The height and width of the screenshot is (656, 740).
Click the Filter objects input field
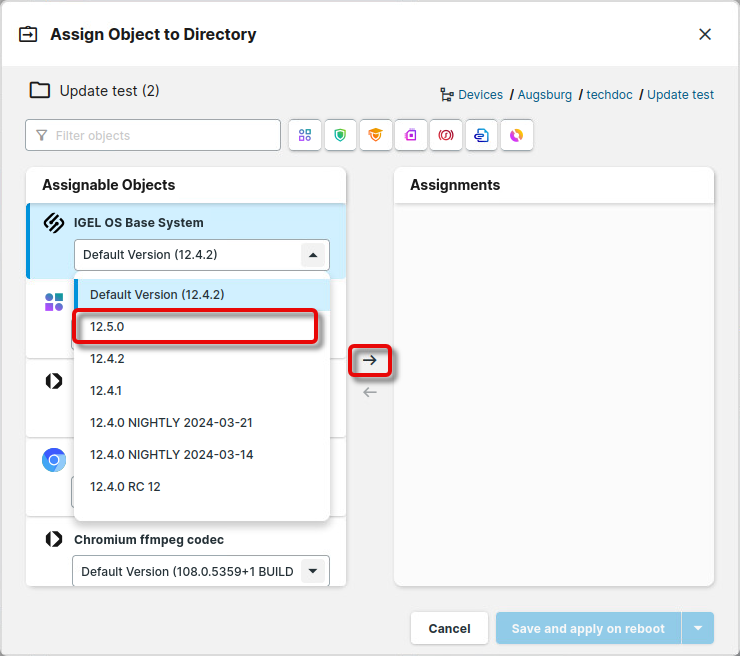pos(153,135)
